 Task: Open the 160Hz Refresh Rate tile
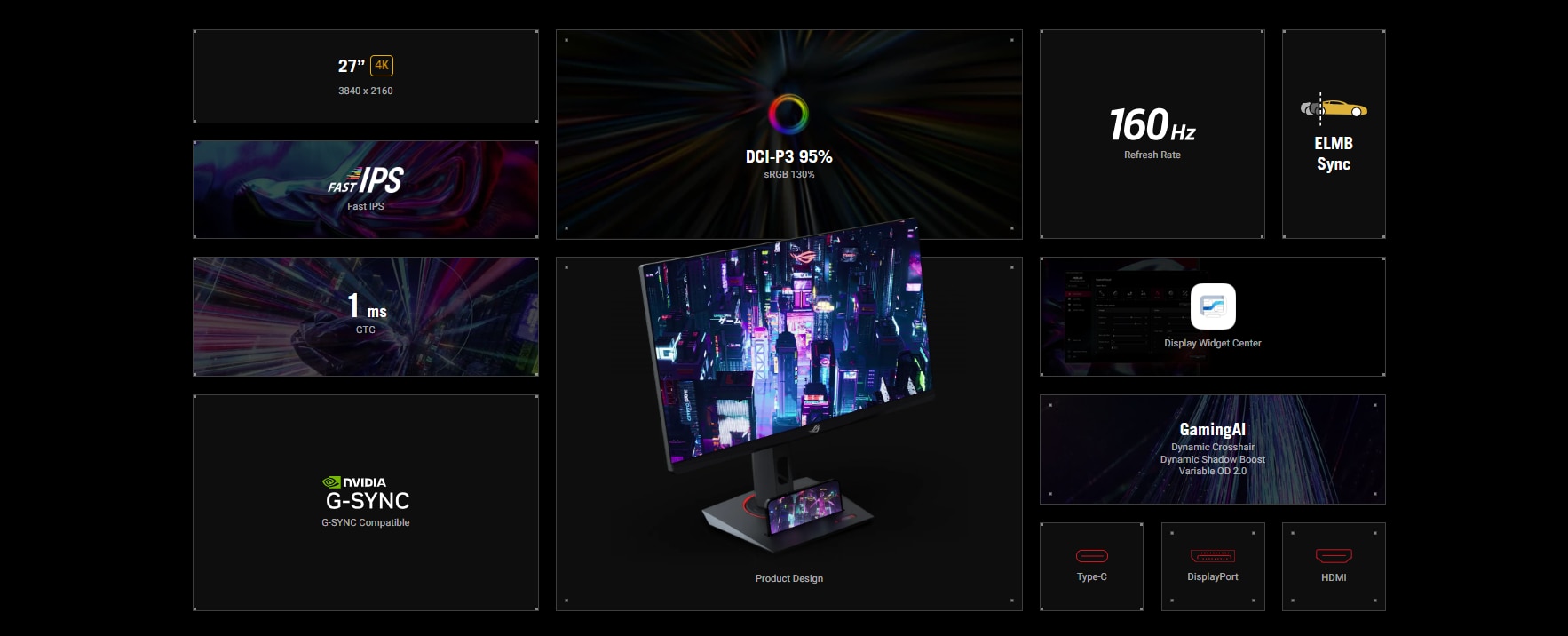pyautogui.click(x=1152, y=133)
